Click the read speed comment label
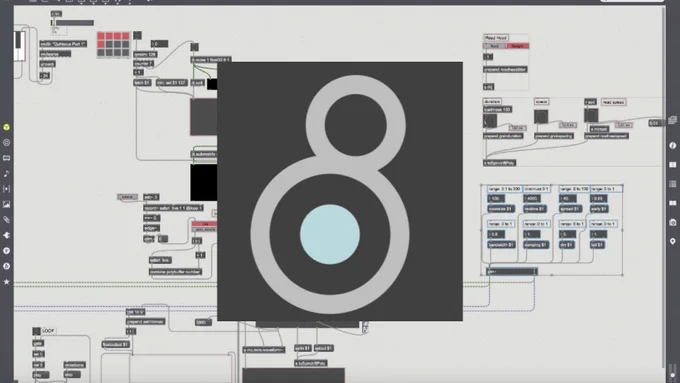This screenshot has height=383, width=680. pos(613,102)
